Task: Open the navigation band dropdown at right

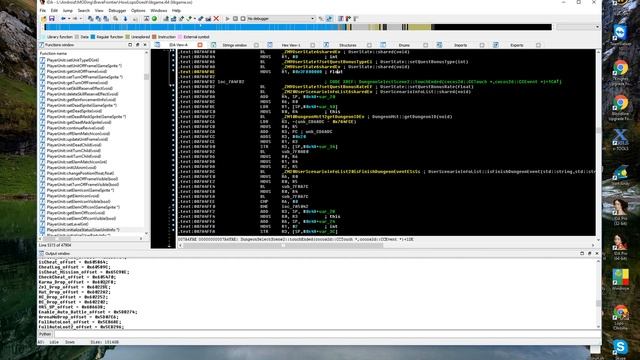Action: (597, 27)
